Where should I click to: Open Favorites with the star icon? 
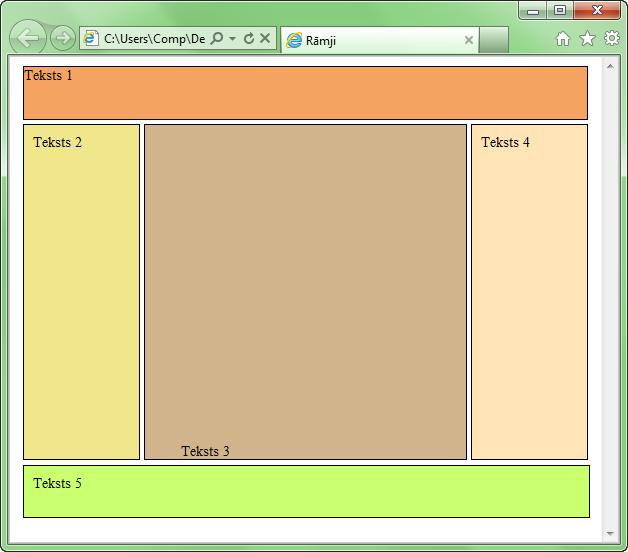click(587, 39)
